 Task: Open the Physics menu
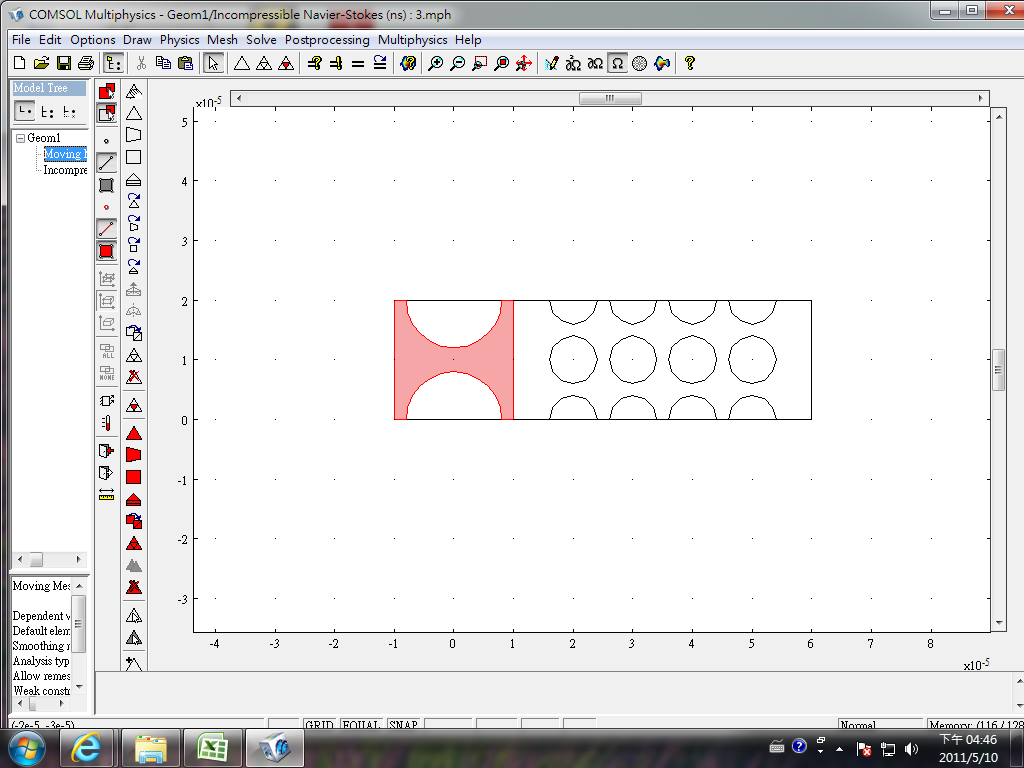pyautogui.click(x=180, y=40)
